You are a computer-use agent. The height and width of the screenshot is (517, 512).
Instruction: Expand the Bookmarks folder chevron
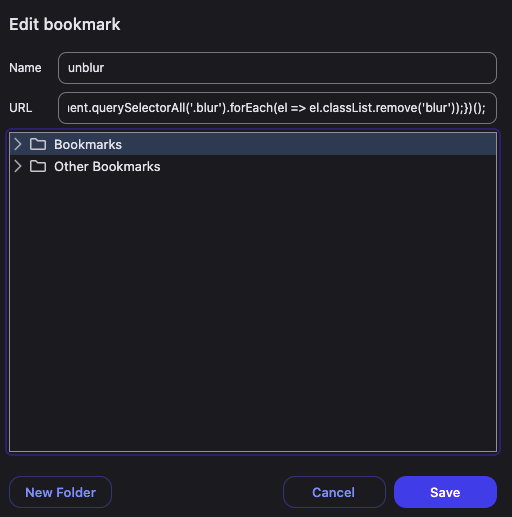(18, 144)
